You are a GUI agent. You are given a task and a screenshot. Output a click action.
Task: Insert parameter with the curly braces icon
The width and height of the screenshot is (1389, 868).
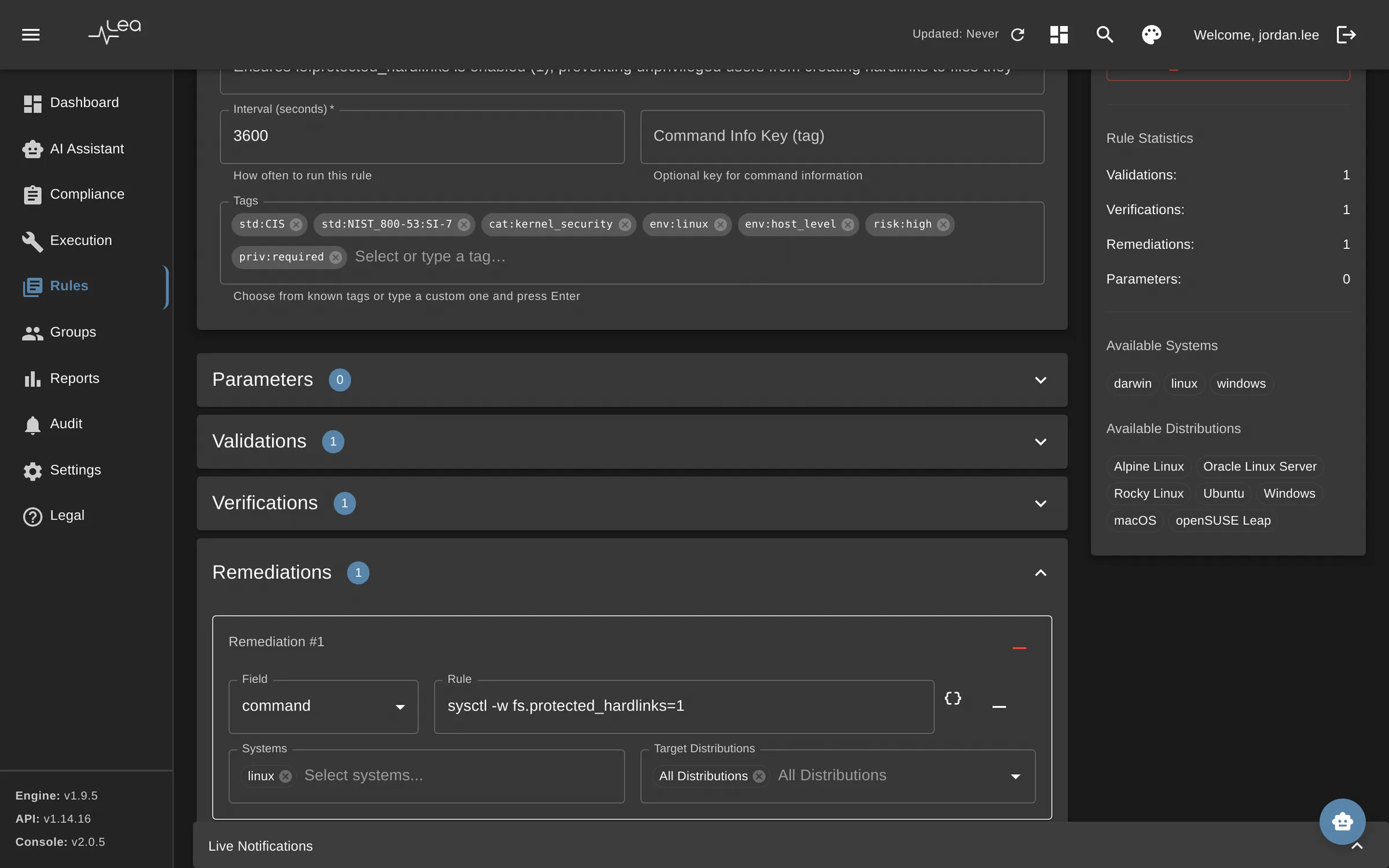[953, 698]
